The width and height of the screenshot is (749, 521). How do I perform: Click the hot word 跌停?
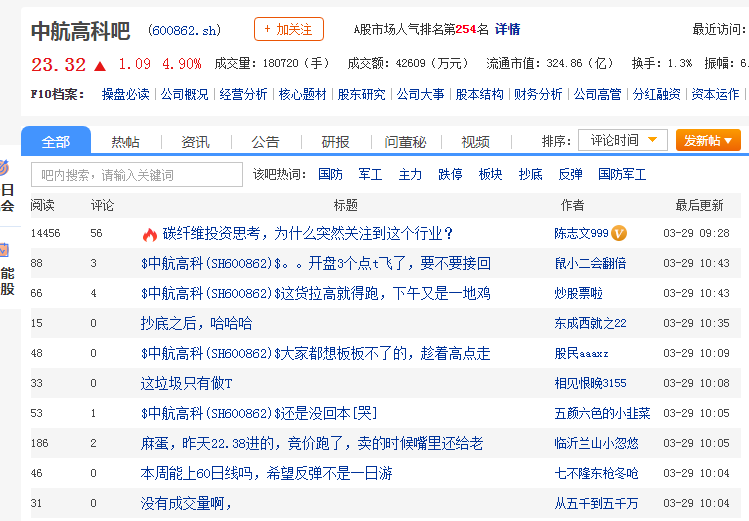pyautogui.click(x=450, y=174)
